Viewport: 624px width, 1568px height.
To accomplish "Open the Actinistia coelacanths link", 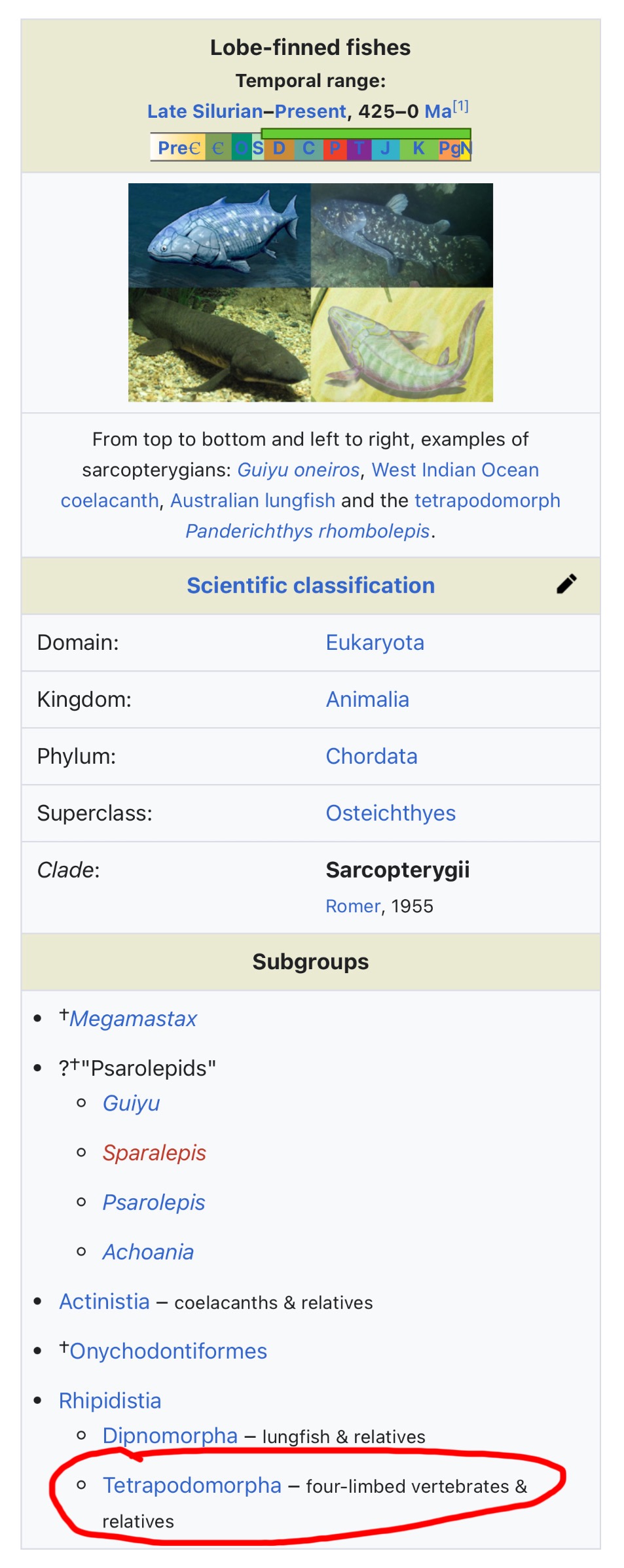I will (105, 1302).
